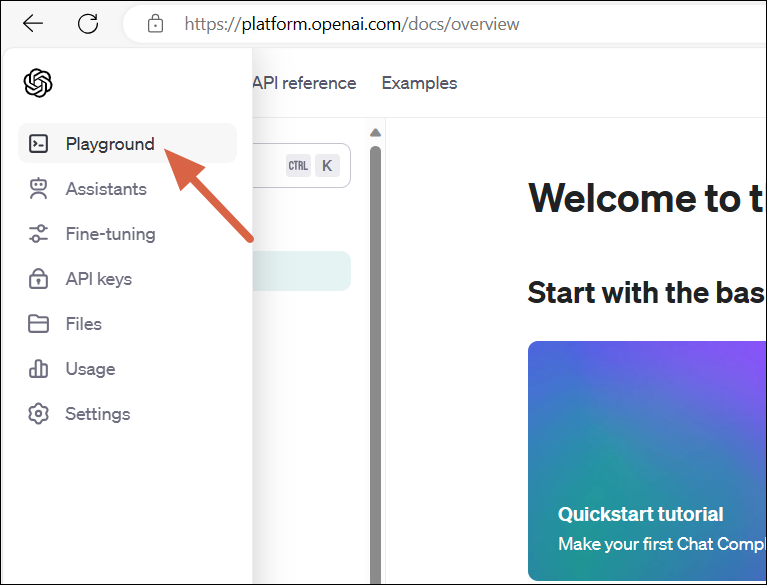Go back with browser back arrow
This screenshot has height=585, width=767.
(33, 23)
